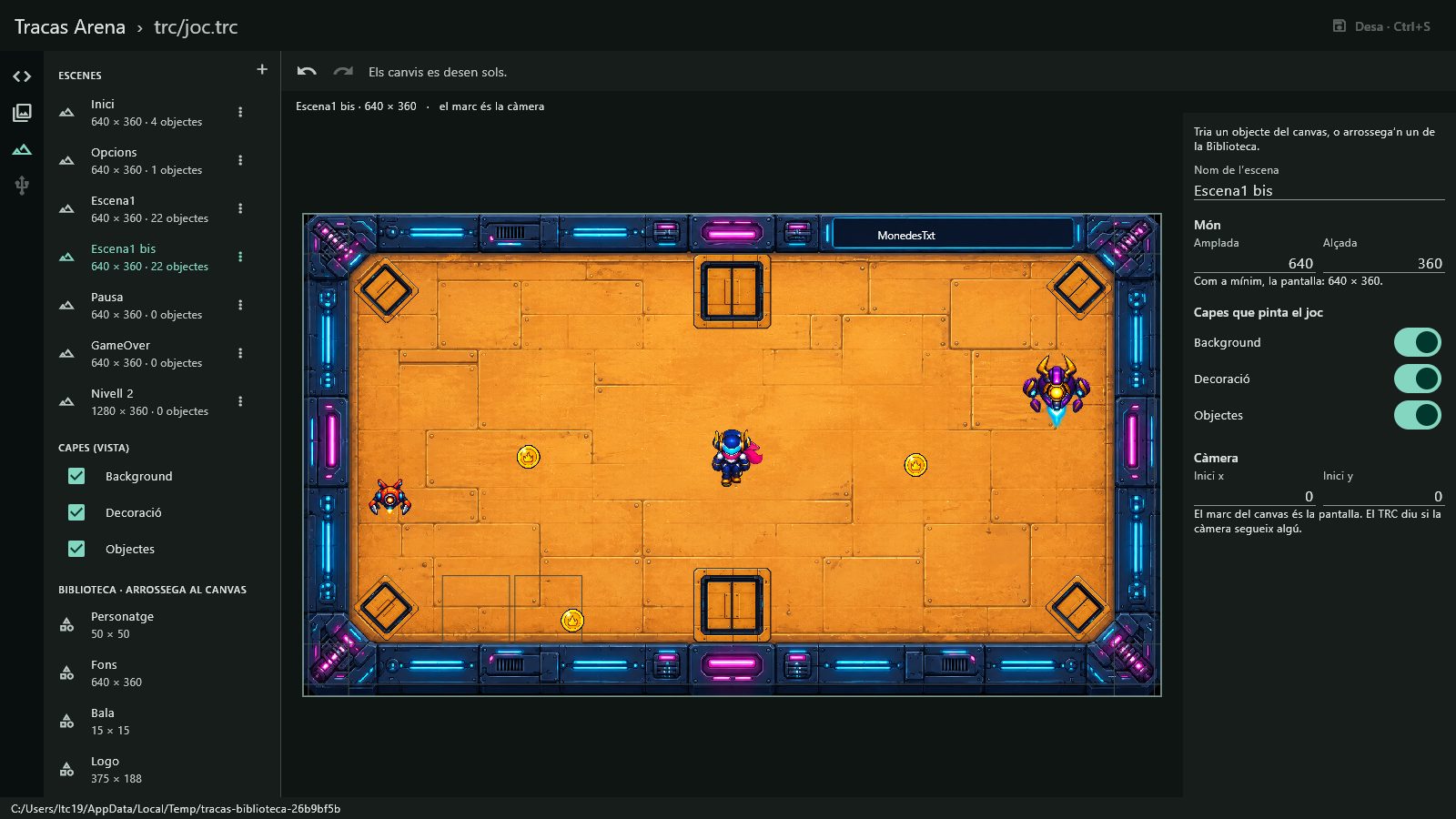Edit camera Inici x value
Image resolution: width=1456 pixels, height=819 pixels.
tap(1254, 496)
